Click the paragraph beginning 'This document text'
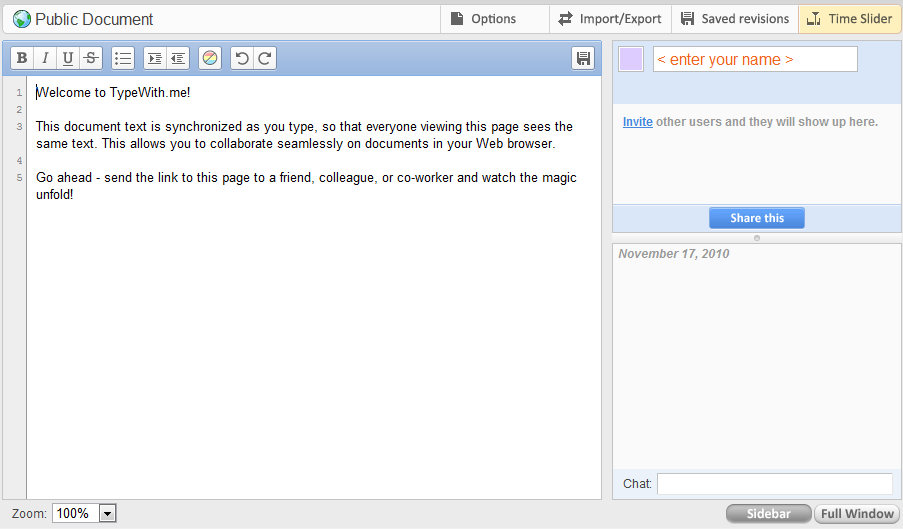The image size is (903, 529). point(304,135)
